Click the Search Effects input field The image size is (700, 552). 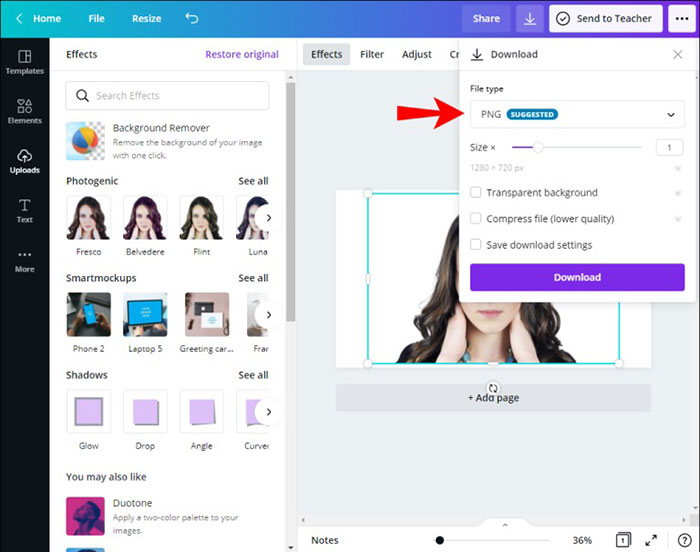(x=167, y=96)
